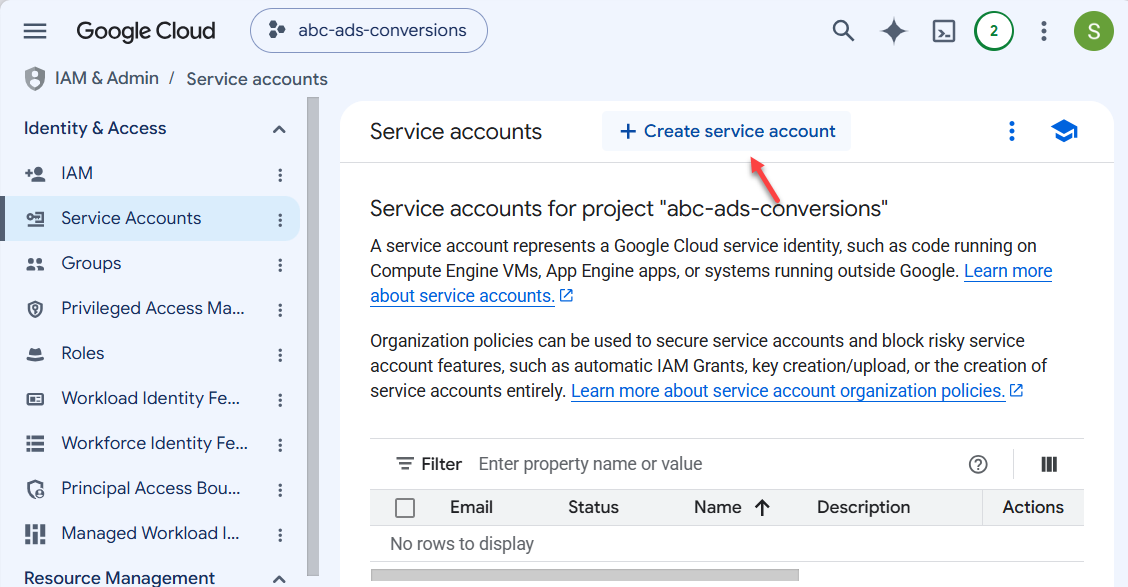This screenshot has width=1128, height=587.
Task: Open the IAM row three-dot menu
Action: pos(280,175)
